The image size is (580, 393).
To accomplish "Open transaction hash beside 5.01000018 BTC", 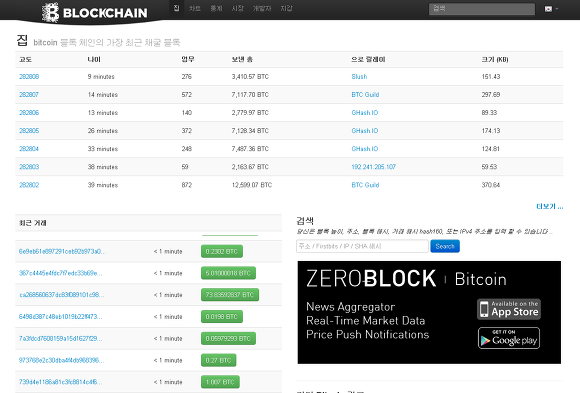I will tap(61, 273).
